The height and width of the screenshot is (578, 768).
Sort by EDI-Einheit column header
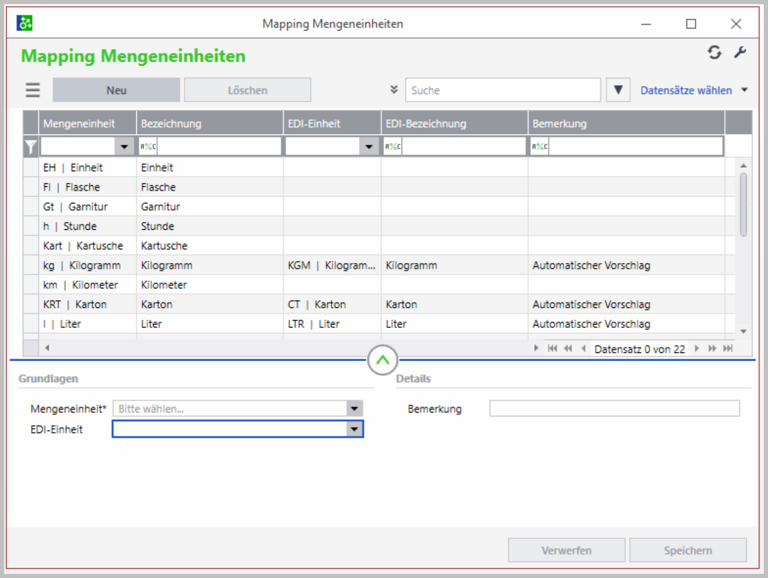(332, 123)
